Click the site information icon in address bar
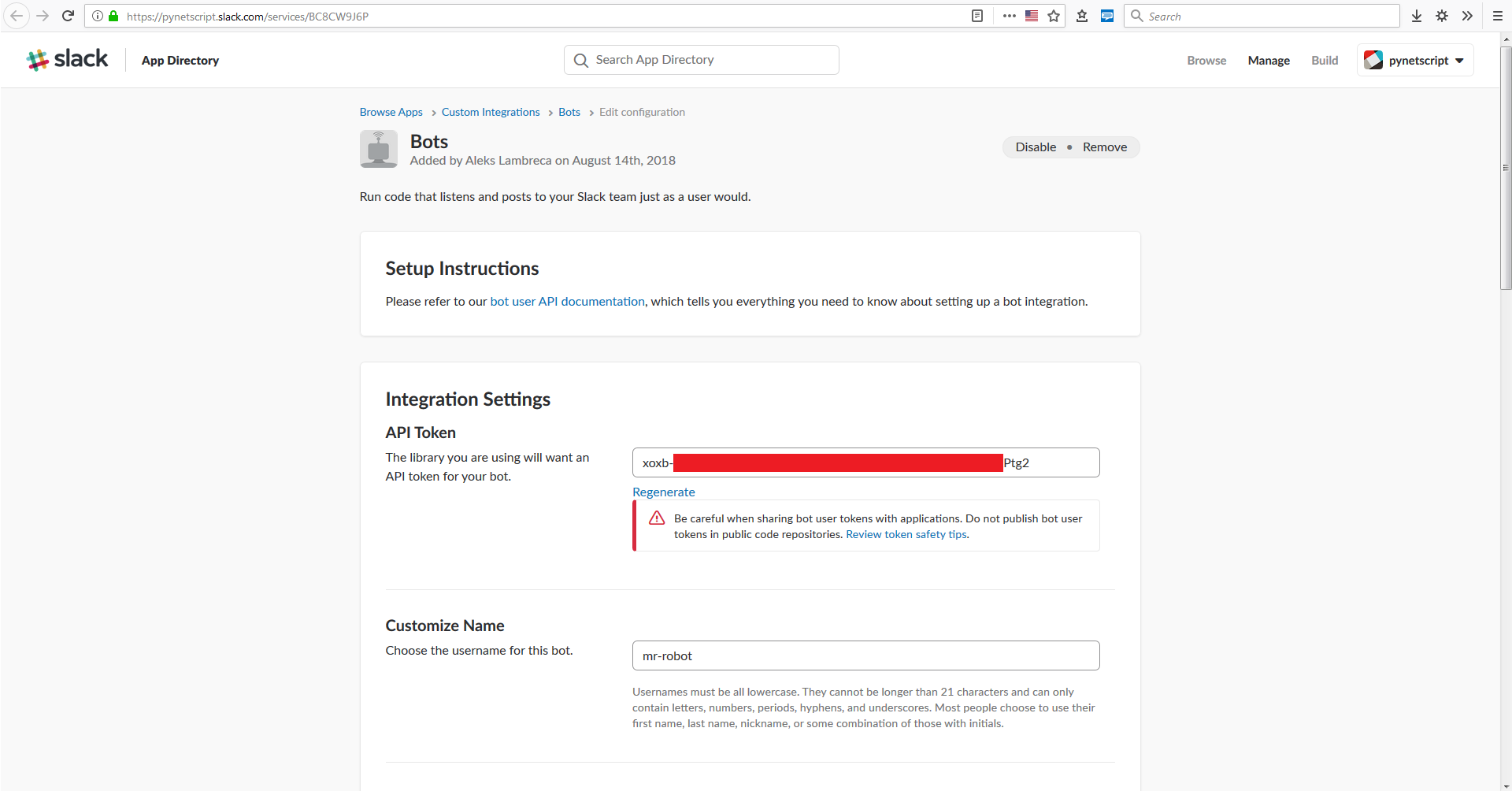Viewport: 1512px width, 791px height. [x=98, y=16]
